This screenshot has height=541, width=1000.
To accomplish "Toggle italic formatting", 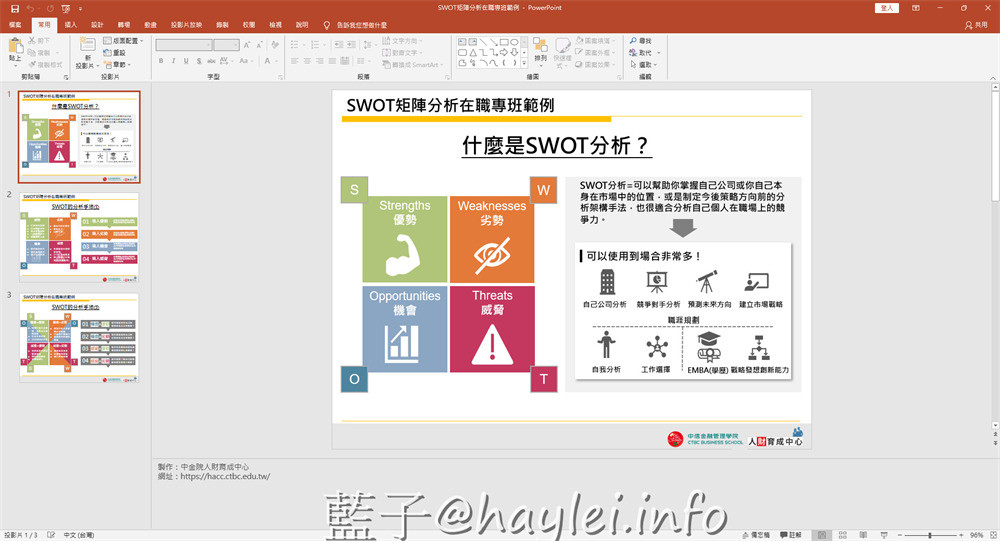I will [x=173, y=61].
